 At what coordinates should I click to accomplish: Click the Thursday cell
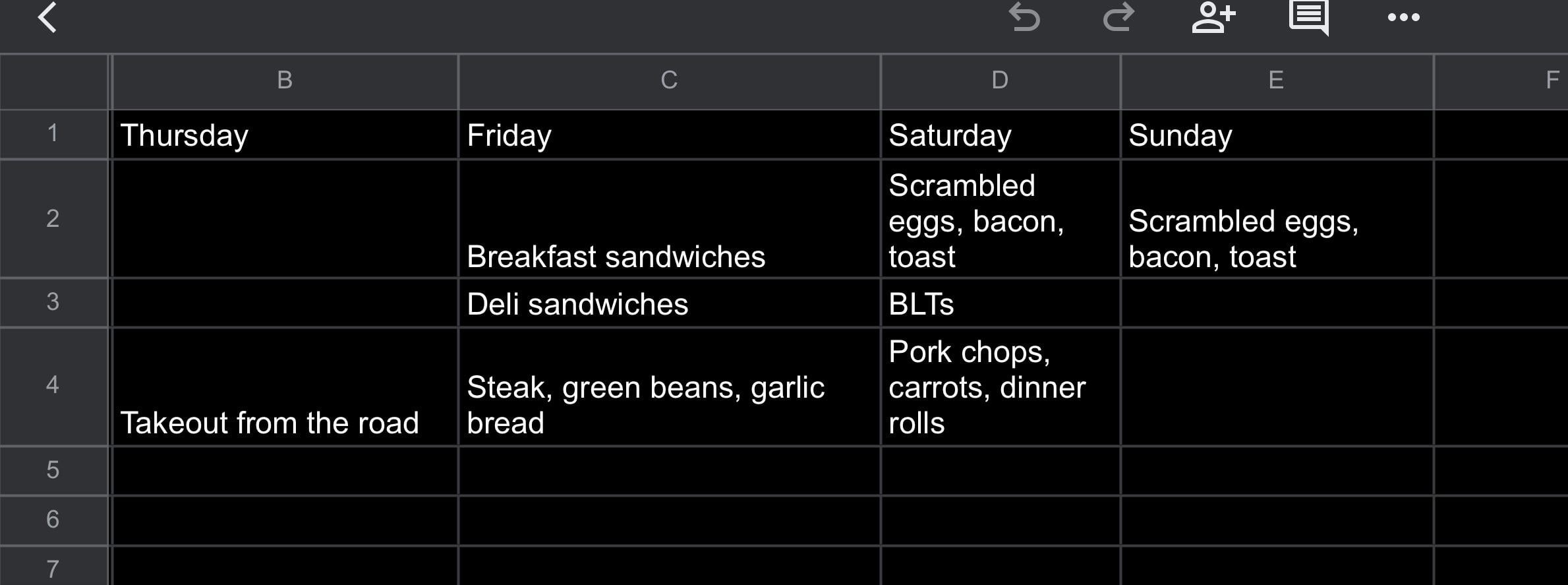tap(285, 135)
